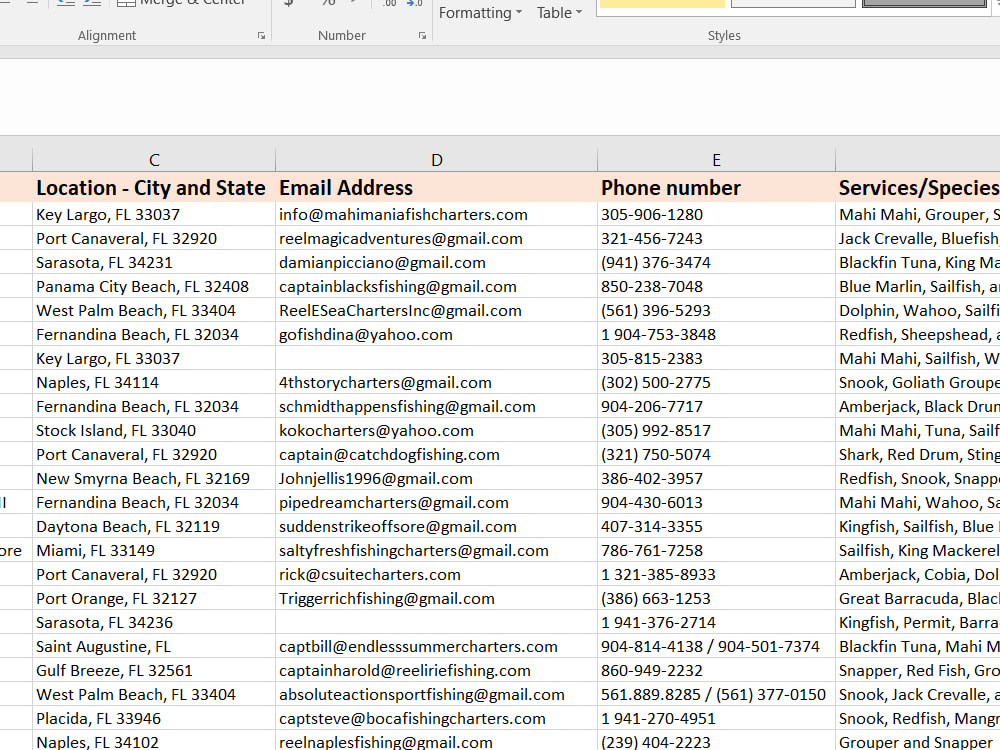Select the rick@csuitecharters.com cell
Viewport: 1000px width, 750px height.
pyautogui.click(x=436, y=575)
